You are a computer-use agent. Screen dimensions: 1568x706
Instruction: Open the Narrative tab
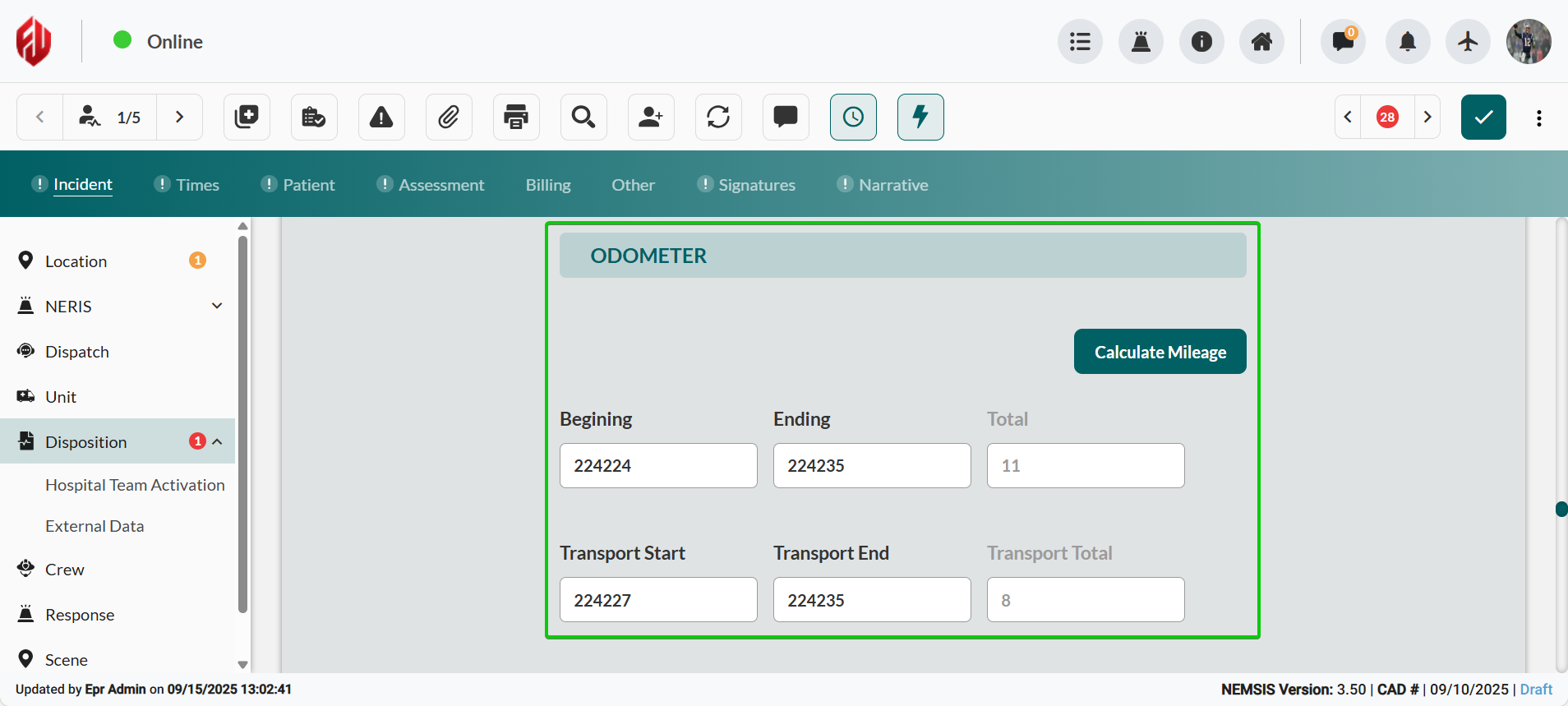pyautogui.click(x=893, y=185)
